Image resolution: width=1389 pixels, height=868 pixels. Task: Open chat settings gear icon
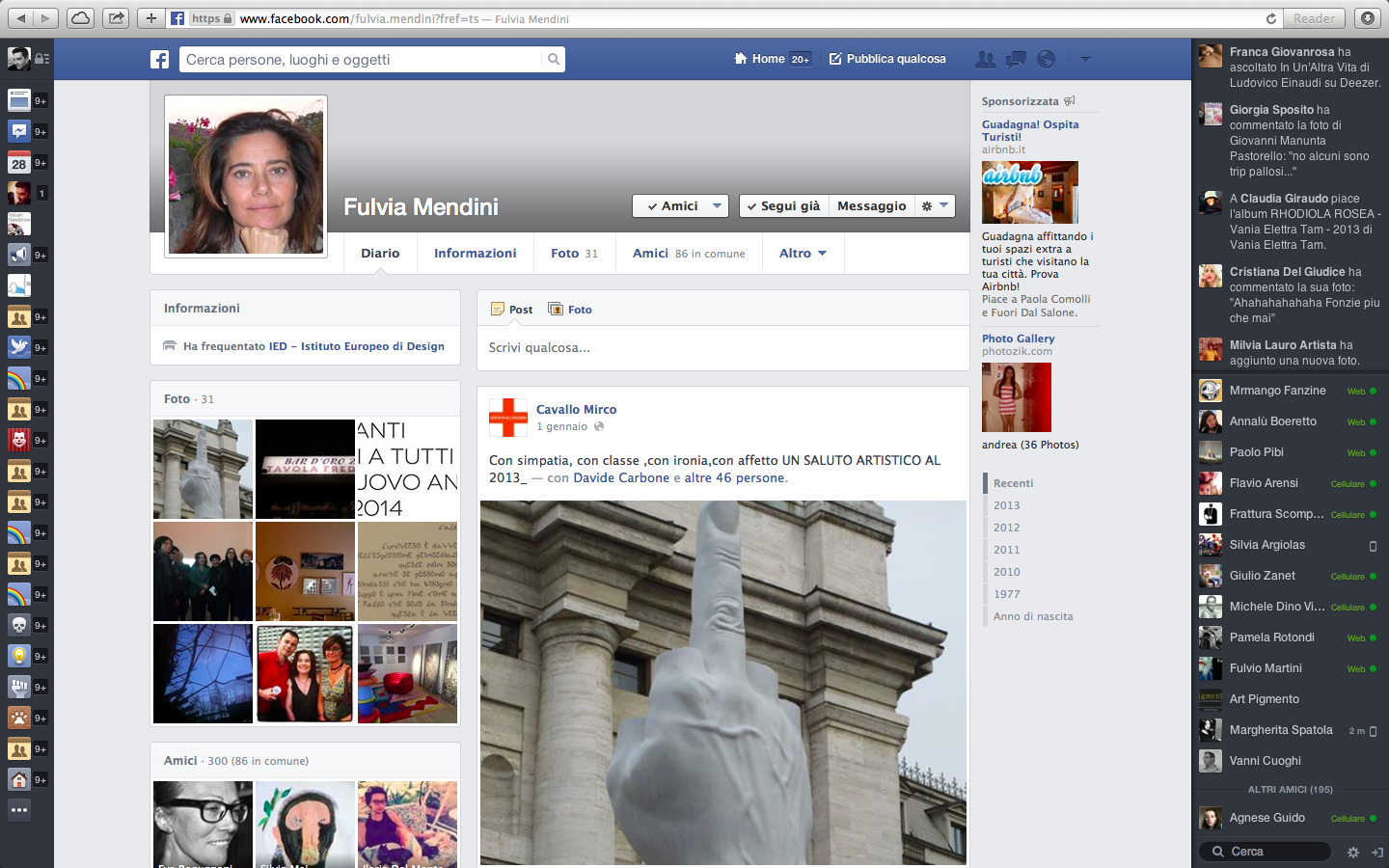(x=1352, y=853)
